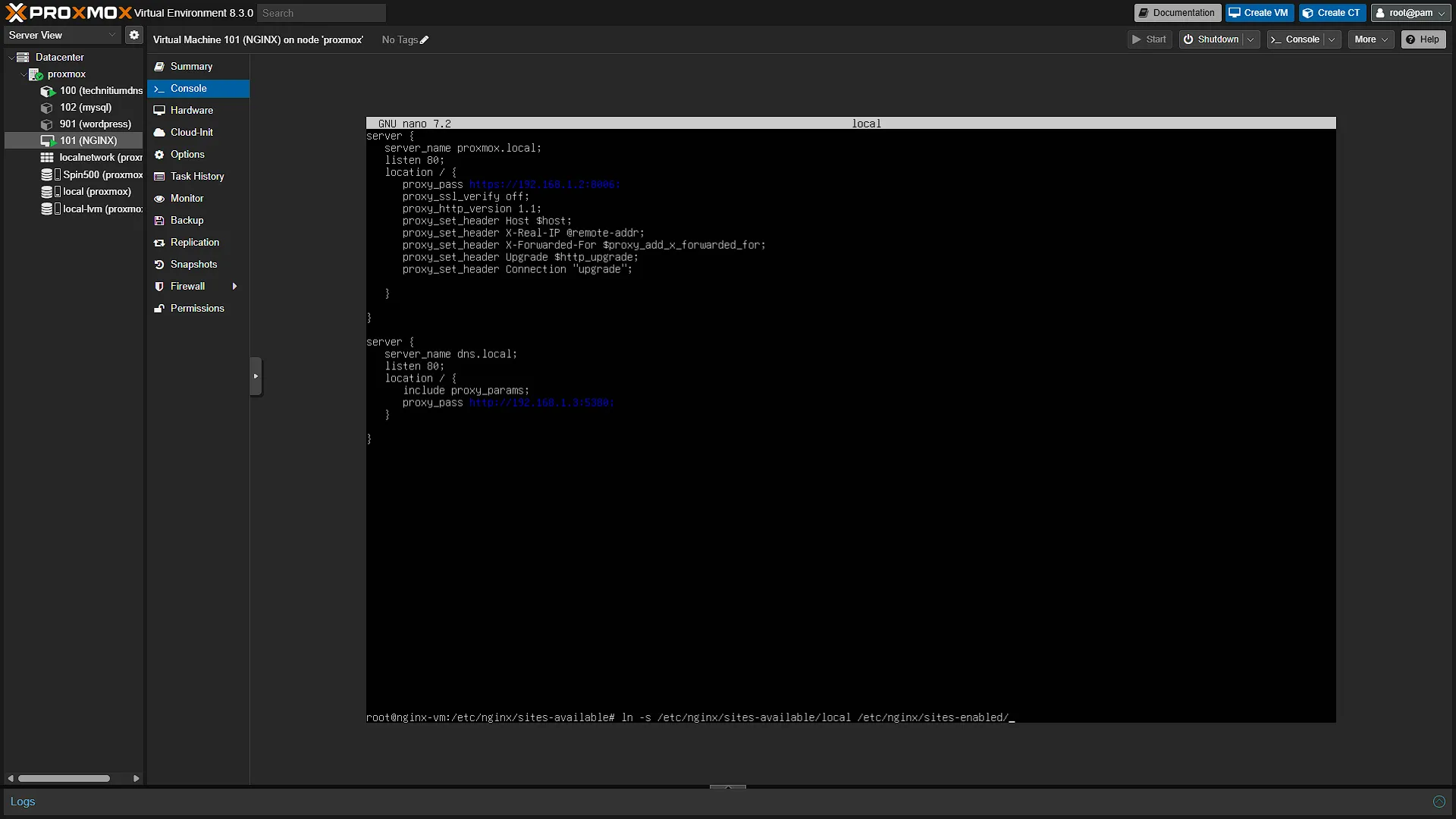Open Spin500 storage entry
The width and height of the screenshot is (1456, 819).
pyautogui.click(x=92, y=174)
